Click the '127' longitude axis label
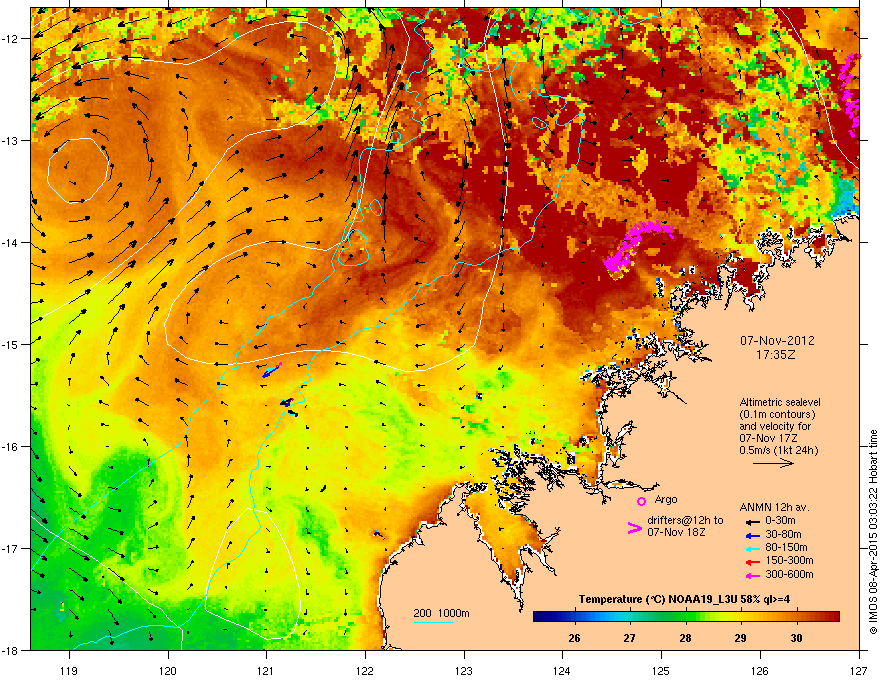This screenshot has height=680, width=880. click(859, 670)
